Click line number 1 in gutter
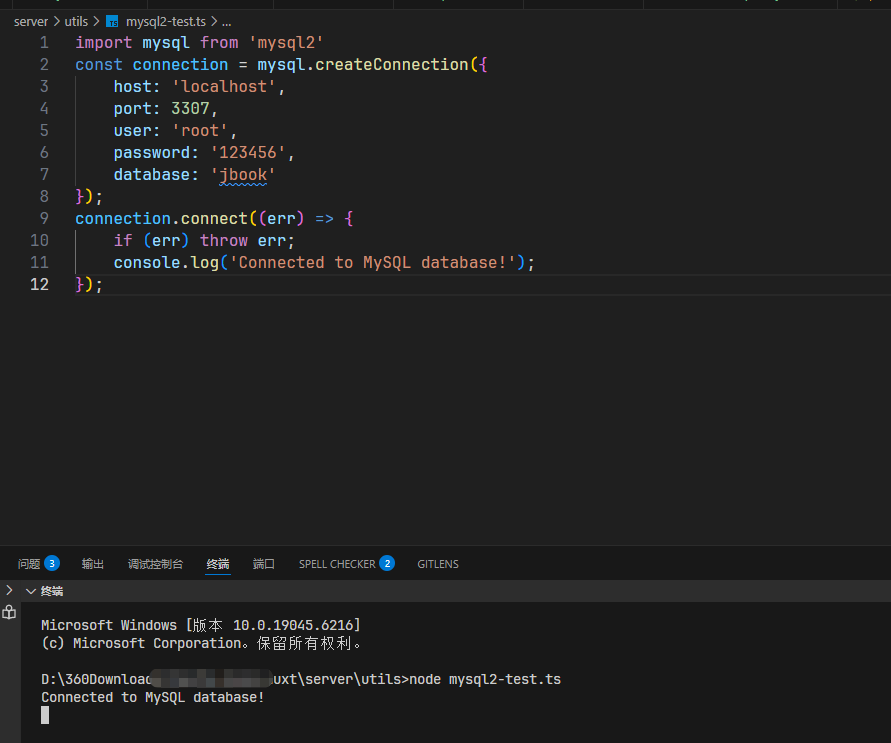 tap(44, 43)
